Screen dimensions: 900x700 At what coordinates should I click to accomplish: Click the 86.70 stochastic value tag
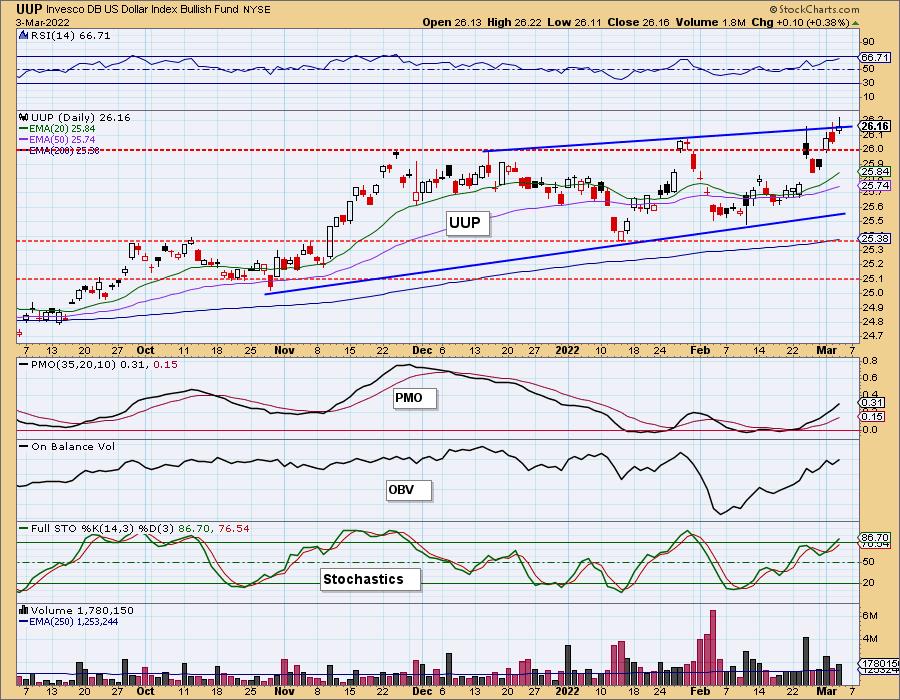point(875,538)
